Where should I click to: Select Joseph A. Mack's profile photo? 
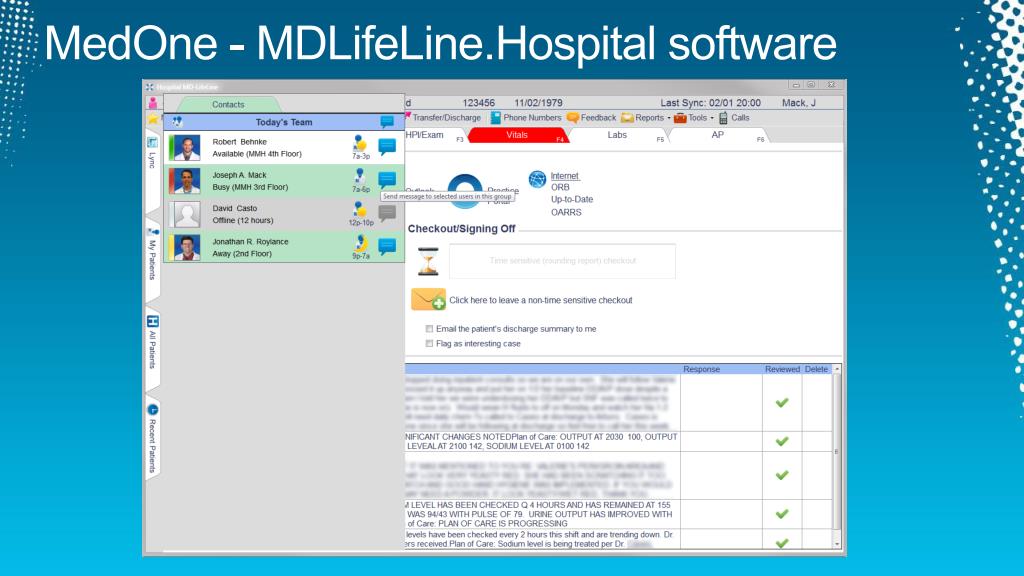click(x=187, y=181)
